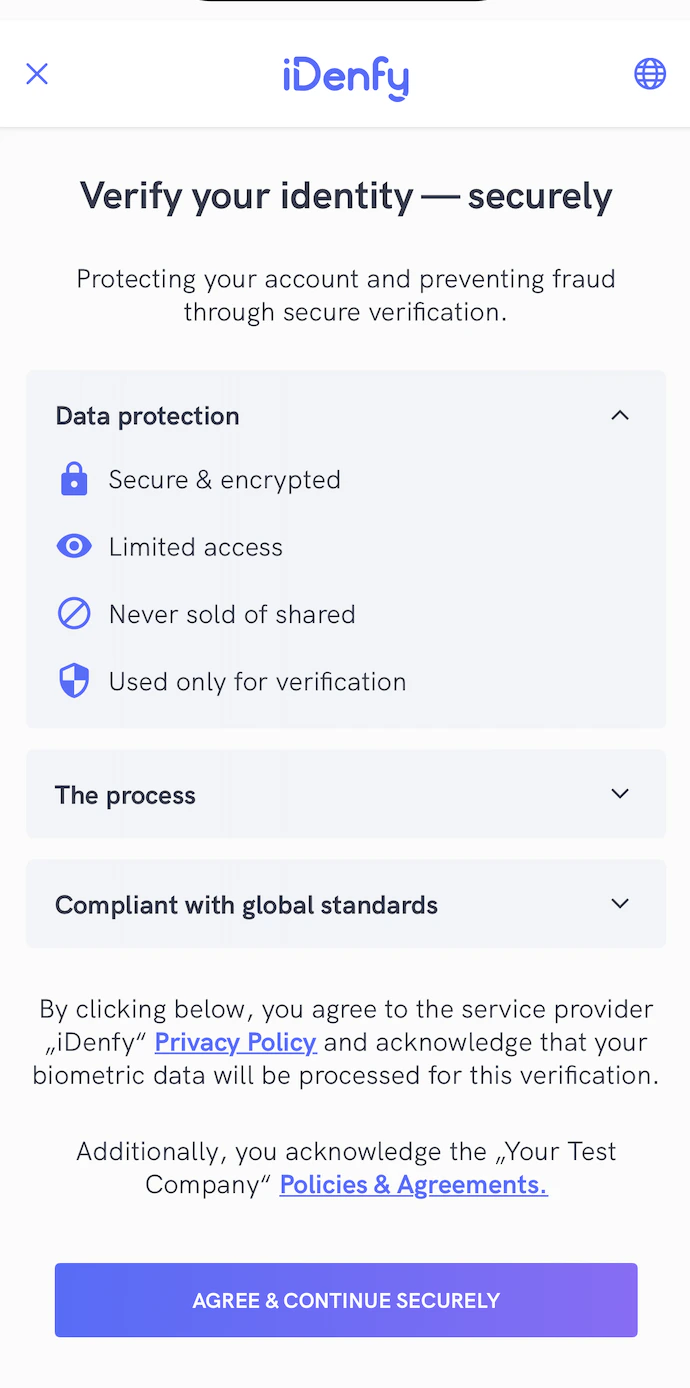Click the prohibited circle icon for Never sold
The width and height of the screenshot is (690, 1388).
point(74,614)
